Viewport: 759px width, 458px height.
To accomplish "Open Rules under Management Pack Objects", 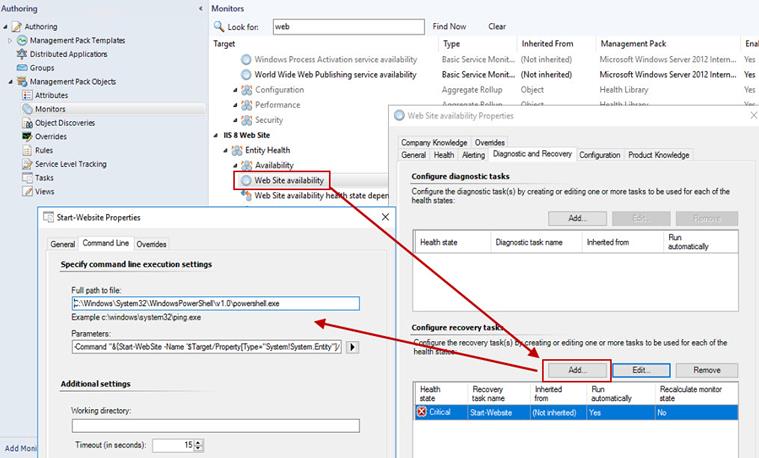I will tap(44, 150).
